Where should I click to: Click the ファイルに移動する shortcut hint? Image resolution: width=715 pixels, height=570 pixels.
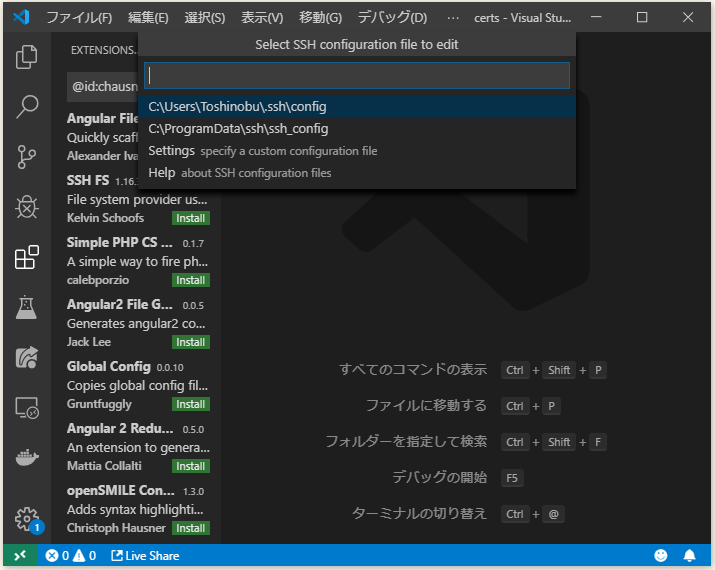pyautogui.click(x=426, y=405)
